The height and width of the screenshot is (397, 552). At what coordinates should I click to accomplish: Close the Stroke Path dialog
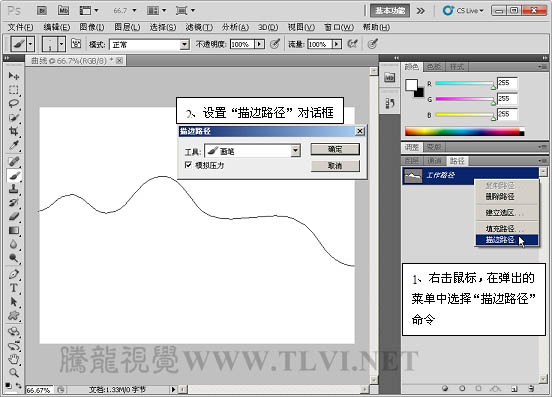pos(359,131)
